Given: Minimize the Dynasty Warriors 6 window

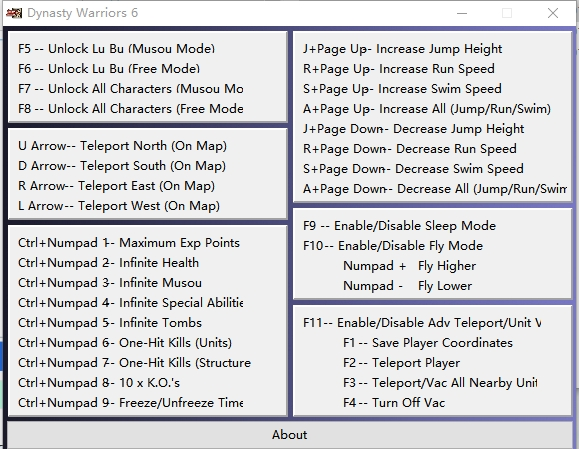Looking at the screenshot, I should tap(462, 13).
